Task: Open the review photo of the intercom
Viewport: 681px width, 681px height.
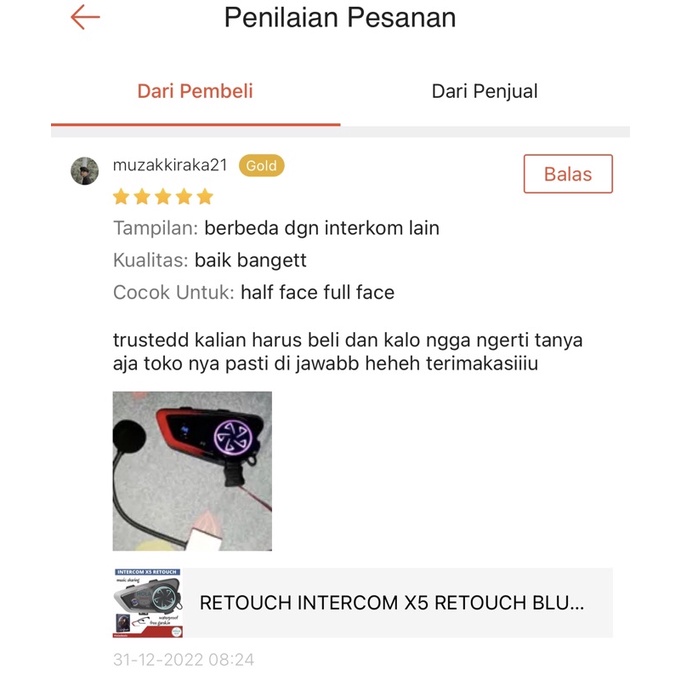Action: point(192,471)
